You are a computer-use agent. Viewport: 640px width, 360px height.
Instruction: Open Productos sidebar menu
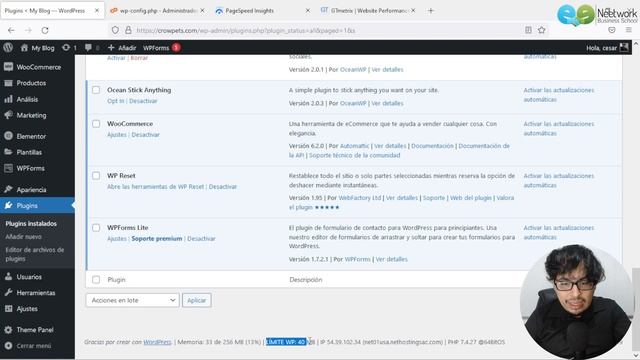point(37,83)
